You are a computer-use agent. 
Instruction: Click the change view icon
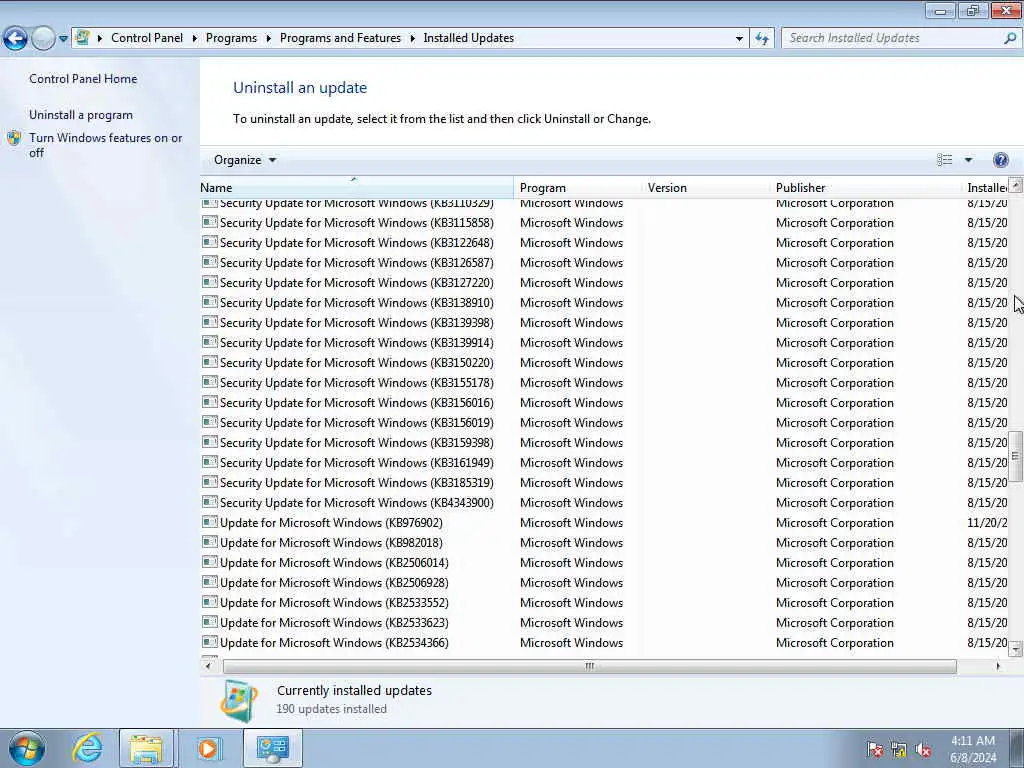pyautogui.click(x=944, y=160)
